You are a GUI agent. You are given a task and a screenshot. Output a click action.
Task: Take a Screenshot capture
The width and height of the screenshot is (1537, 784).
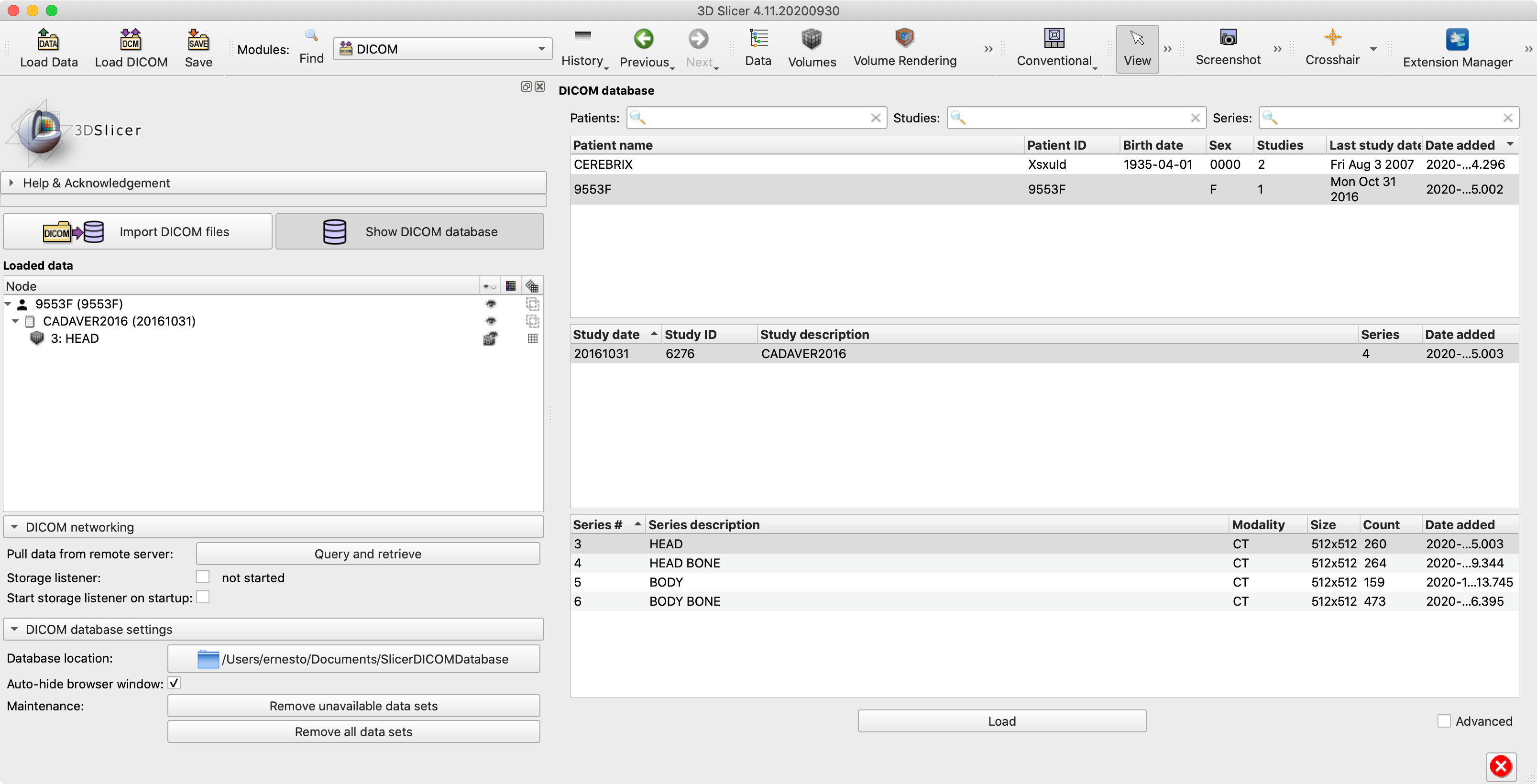(1228, 47)
